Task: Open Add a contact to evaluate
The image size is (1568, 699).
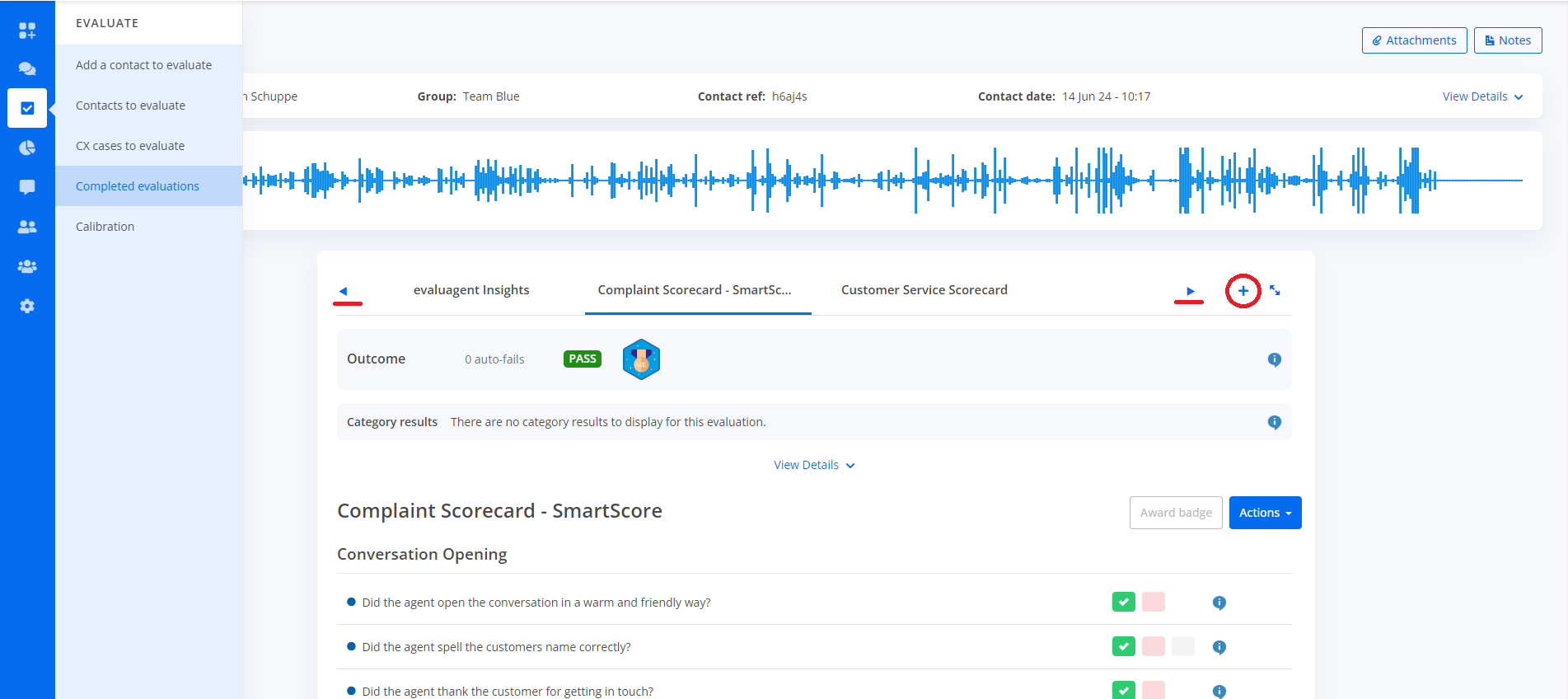Action: (x=148, y=65)
